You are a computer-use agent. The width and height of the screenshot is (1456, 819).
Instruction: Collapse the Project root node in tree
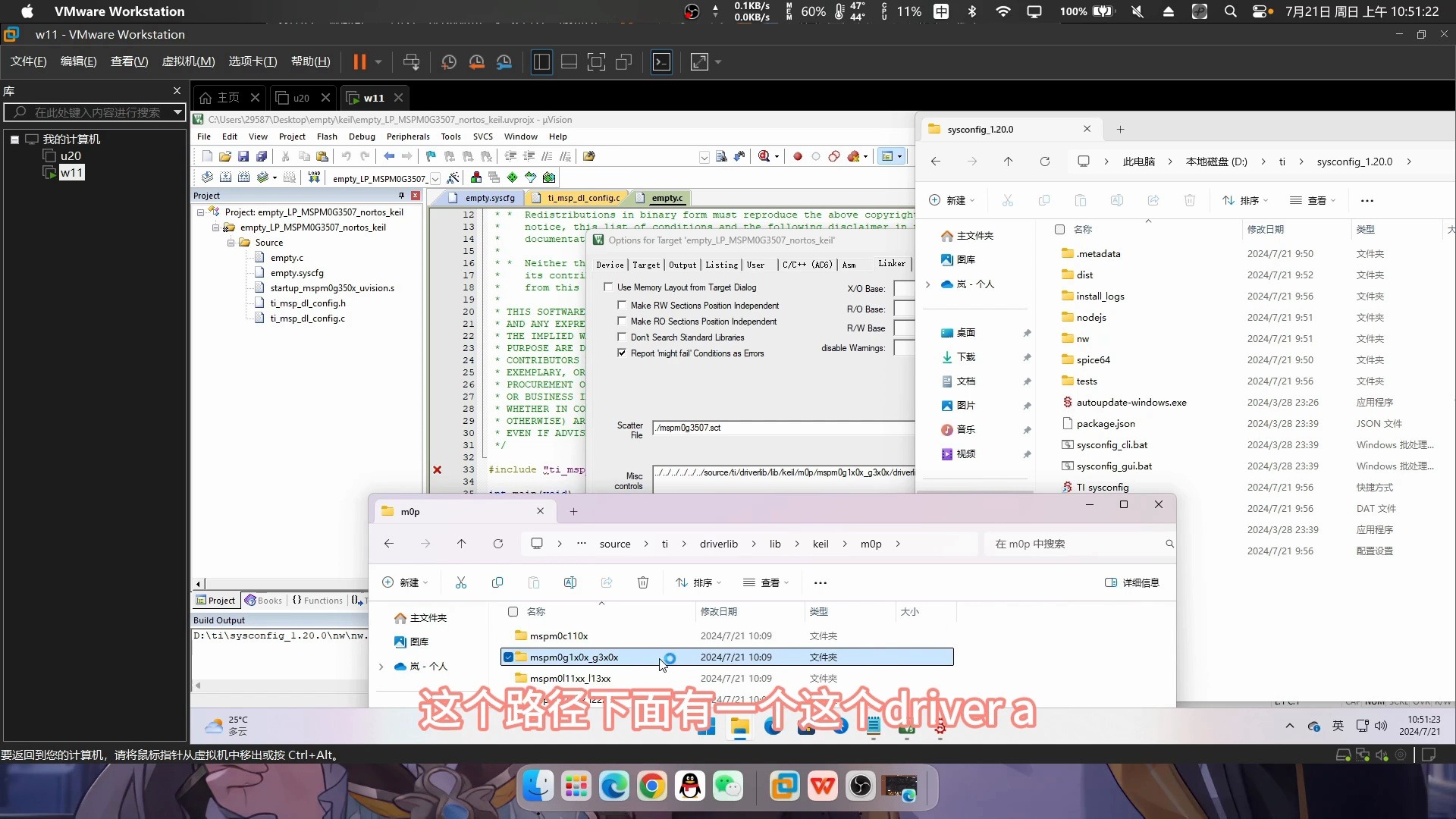click(201, 212)
